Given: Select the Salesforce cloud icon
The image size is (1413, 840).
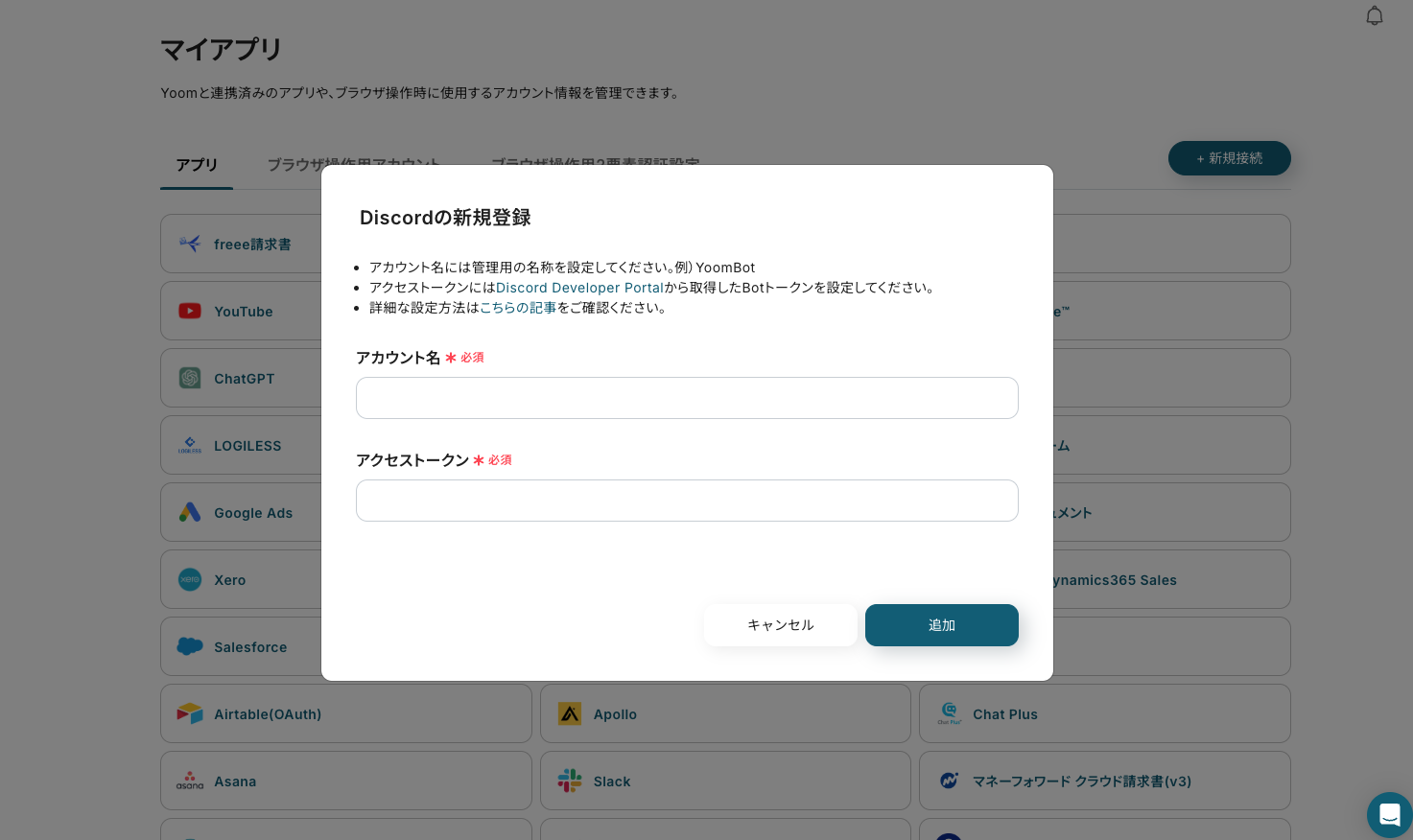Looking at the screenshot, I should tap(190, 646).
